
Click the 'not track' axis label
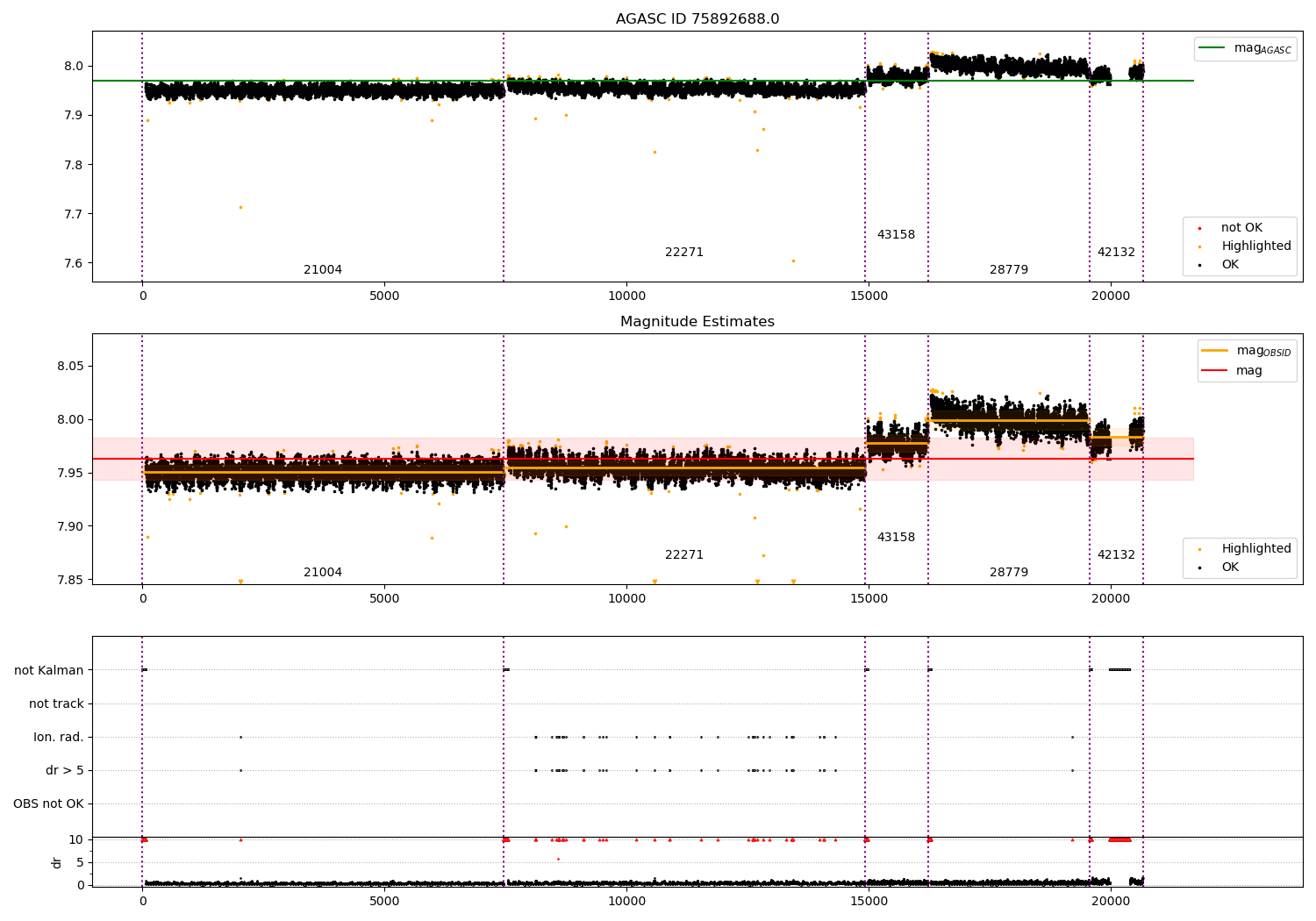pyautogui.click(x=56, y=704)
